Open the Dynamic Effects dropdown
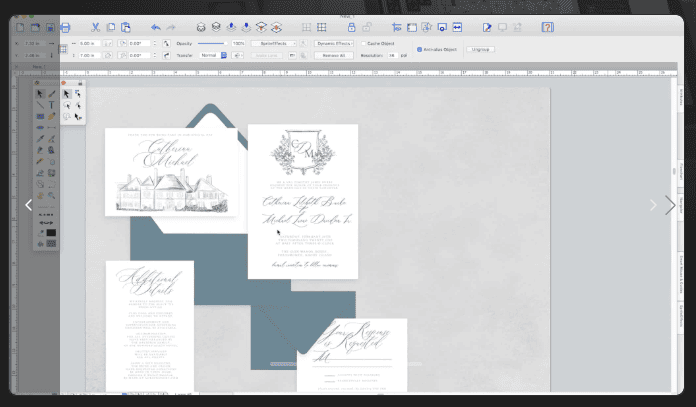This screenshot has height=407, width=696. (x=334, y=43)
